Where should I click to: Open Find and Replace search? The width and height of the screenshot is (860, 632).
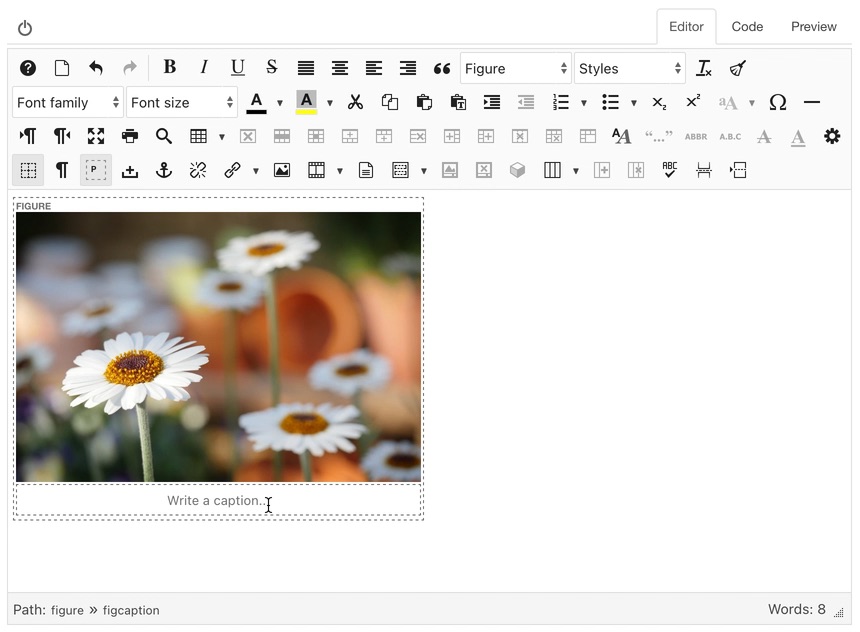164,136
